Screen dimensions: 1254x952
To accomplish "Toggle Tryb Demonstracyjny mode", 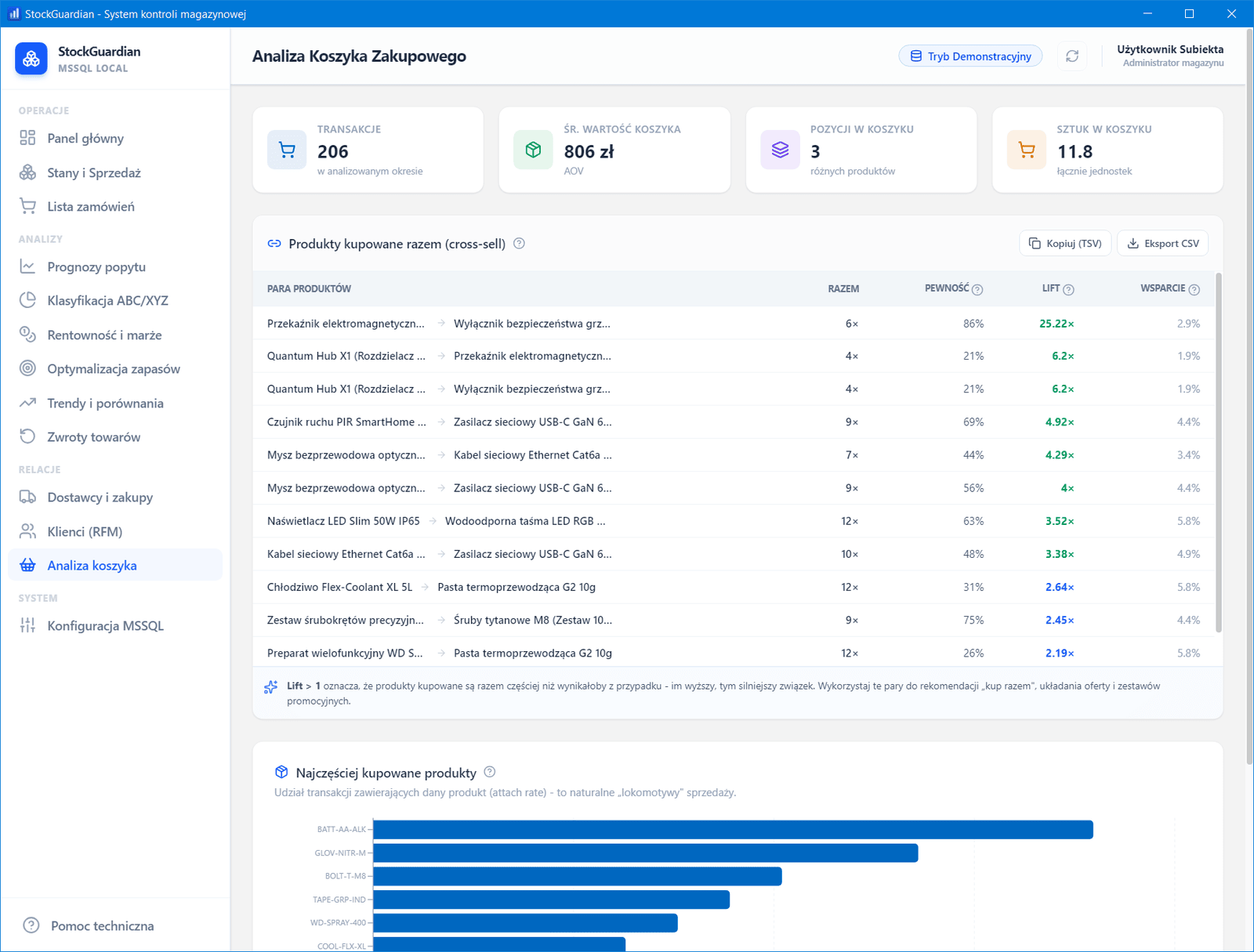I will click(x=970, y=56).
